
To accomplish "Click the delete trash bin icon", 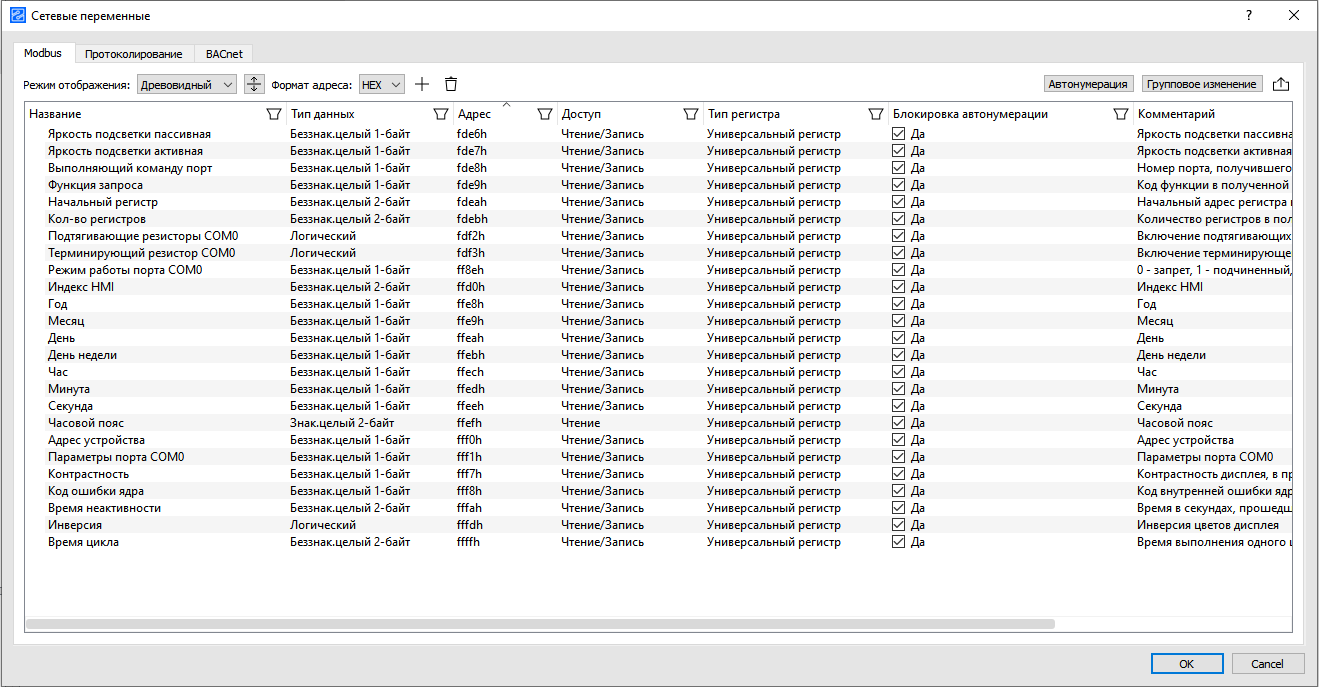I will click(x=451, y=85).
